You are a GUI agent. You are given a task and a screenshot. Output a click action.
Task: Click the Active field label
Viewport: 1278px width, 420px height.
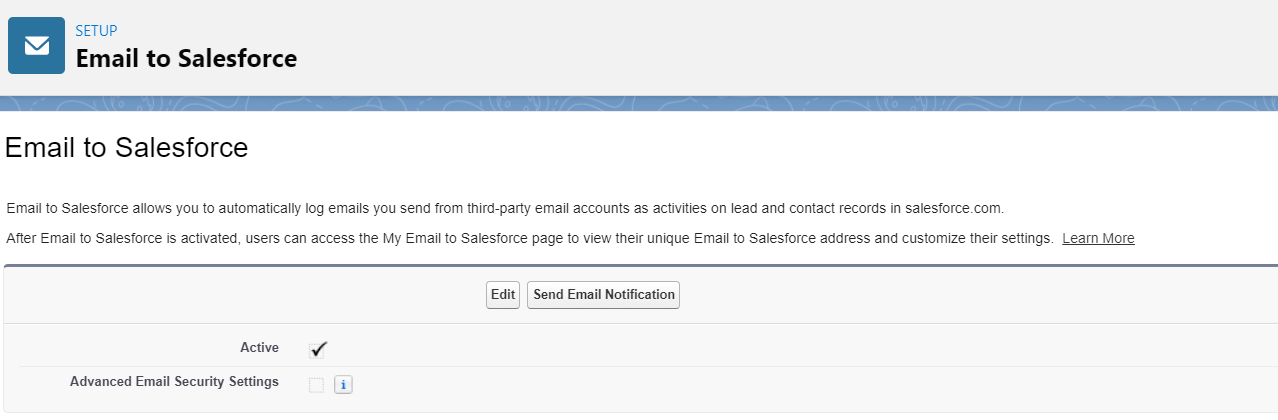coord(259,348)
